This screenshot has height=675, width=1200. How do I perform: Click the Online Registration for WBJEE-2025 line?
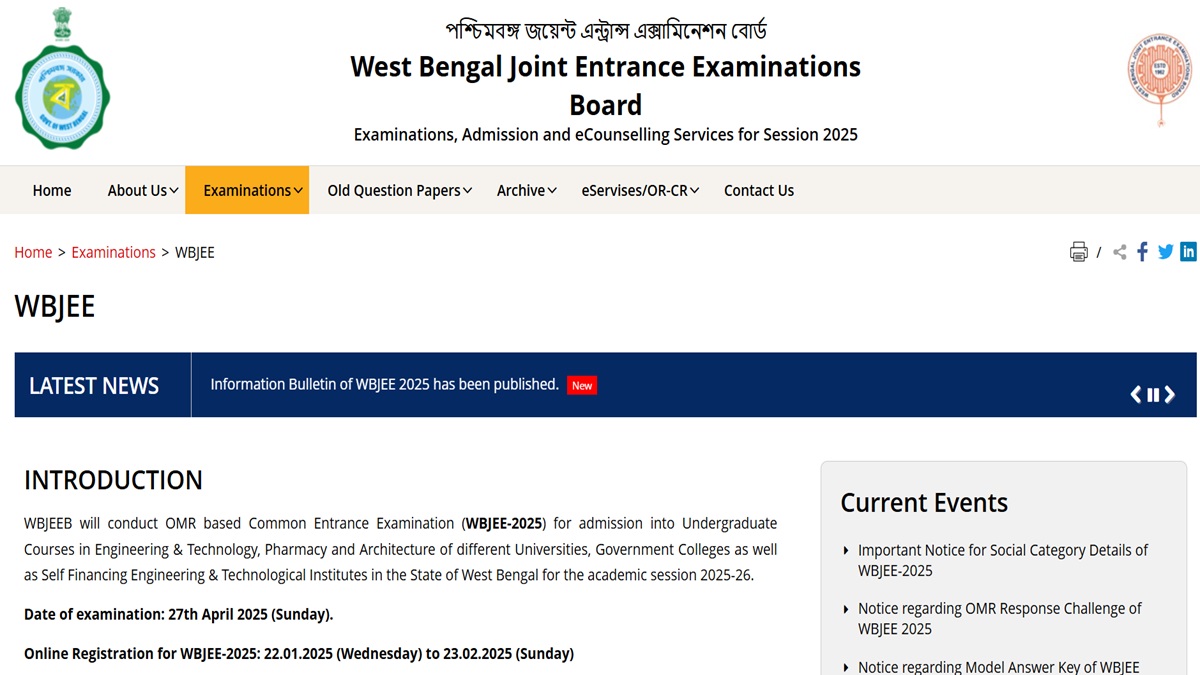[299, 654]
